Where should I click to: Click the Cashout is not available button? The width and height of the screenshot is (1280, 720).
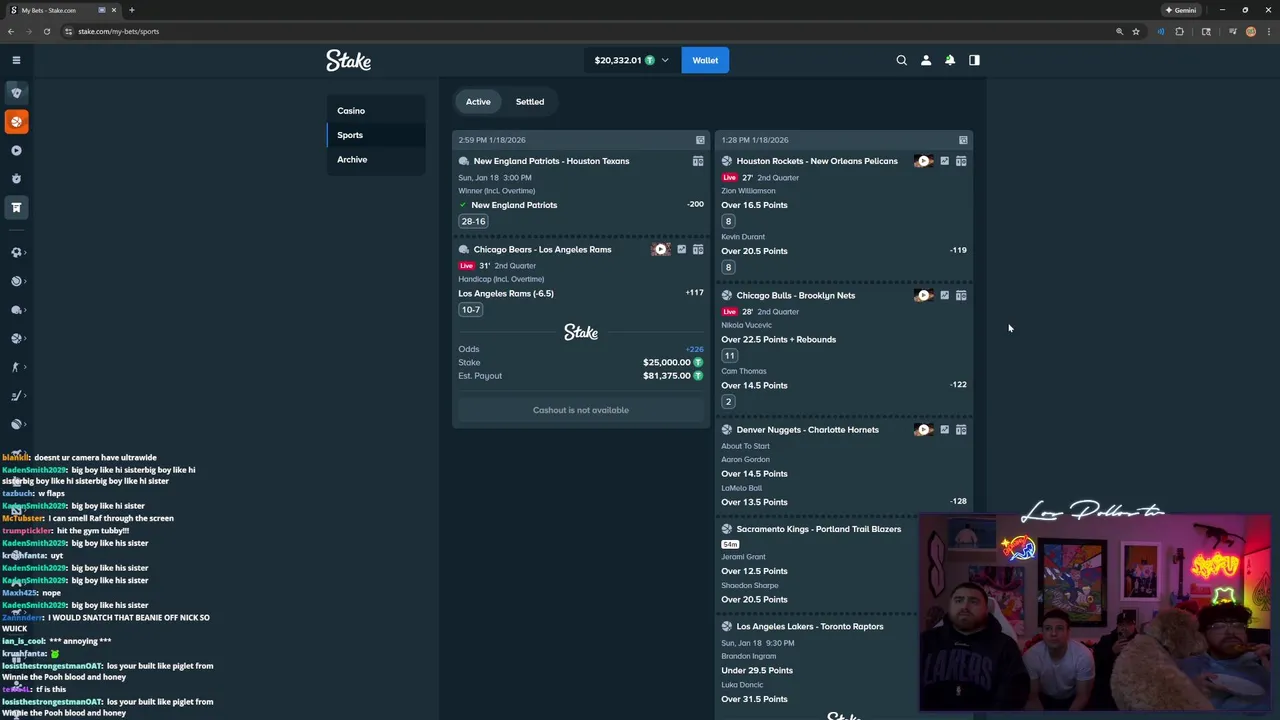(x=581, y=410)
